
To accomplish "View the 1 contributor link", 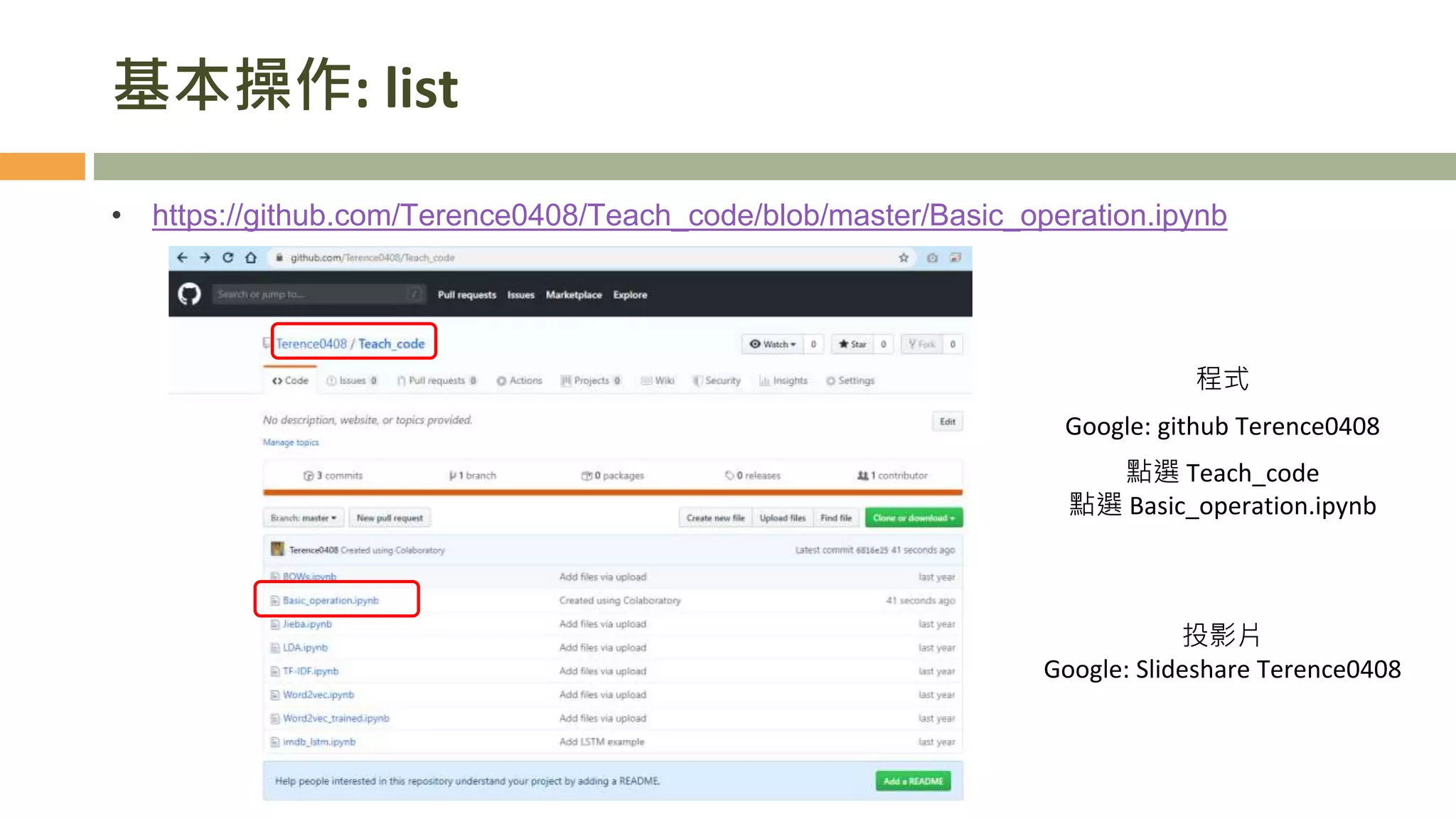I will [892, 476].
